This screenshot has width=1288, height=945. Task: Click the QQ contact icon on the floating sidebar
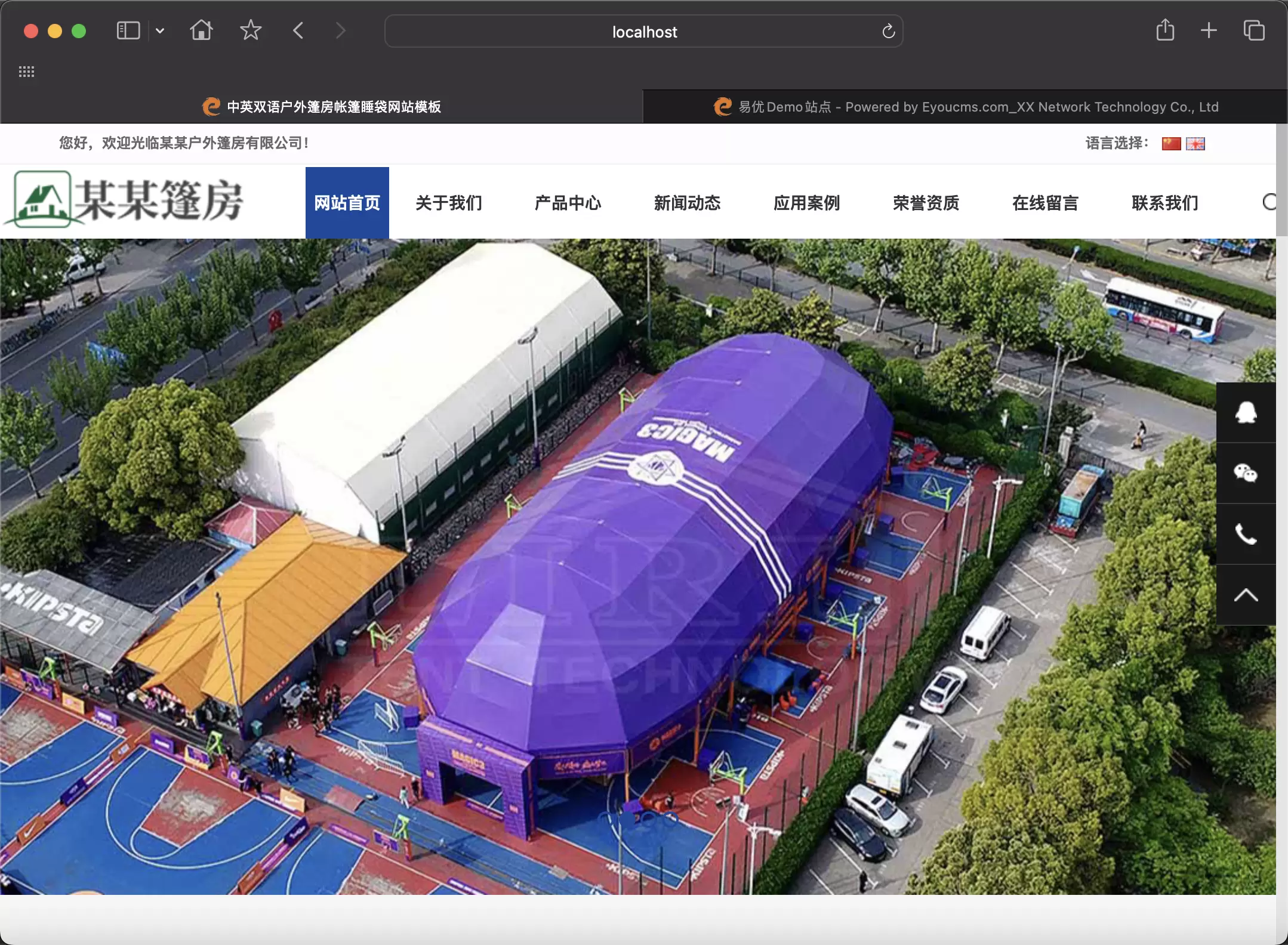[x=1246, y=412]
